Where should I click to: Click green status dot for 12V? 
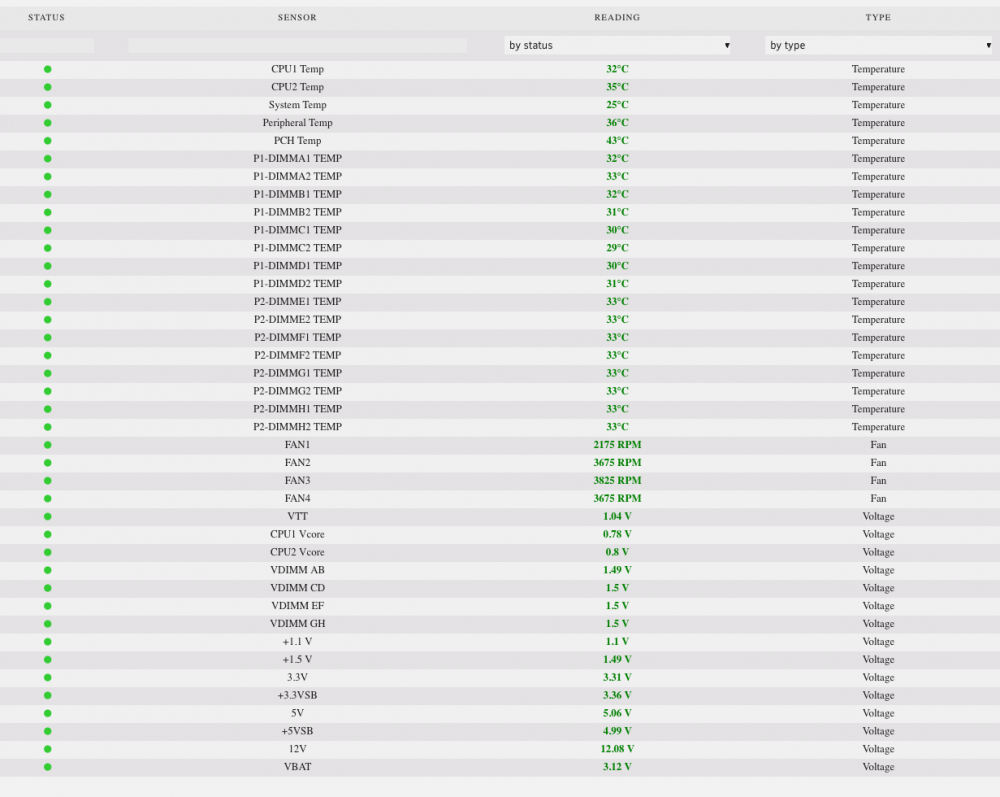(x=47, y=749)
